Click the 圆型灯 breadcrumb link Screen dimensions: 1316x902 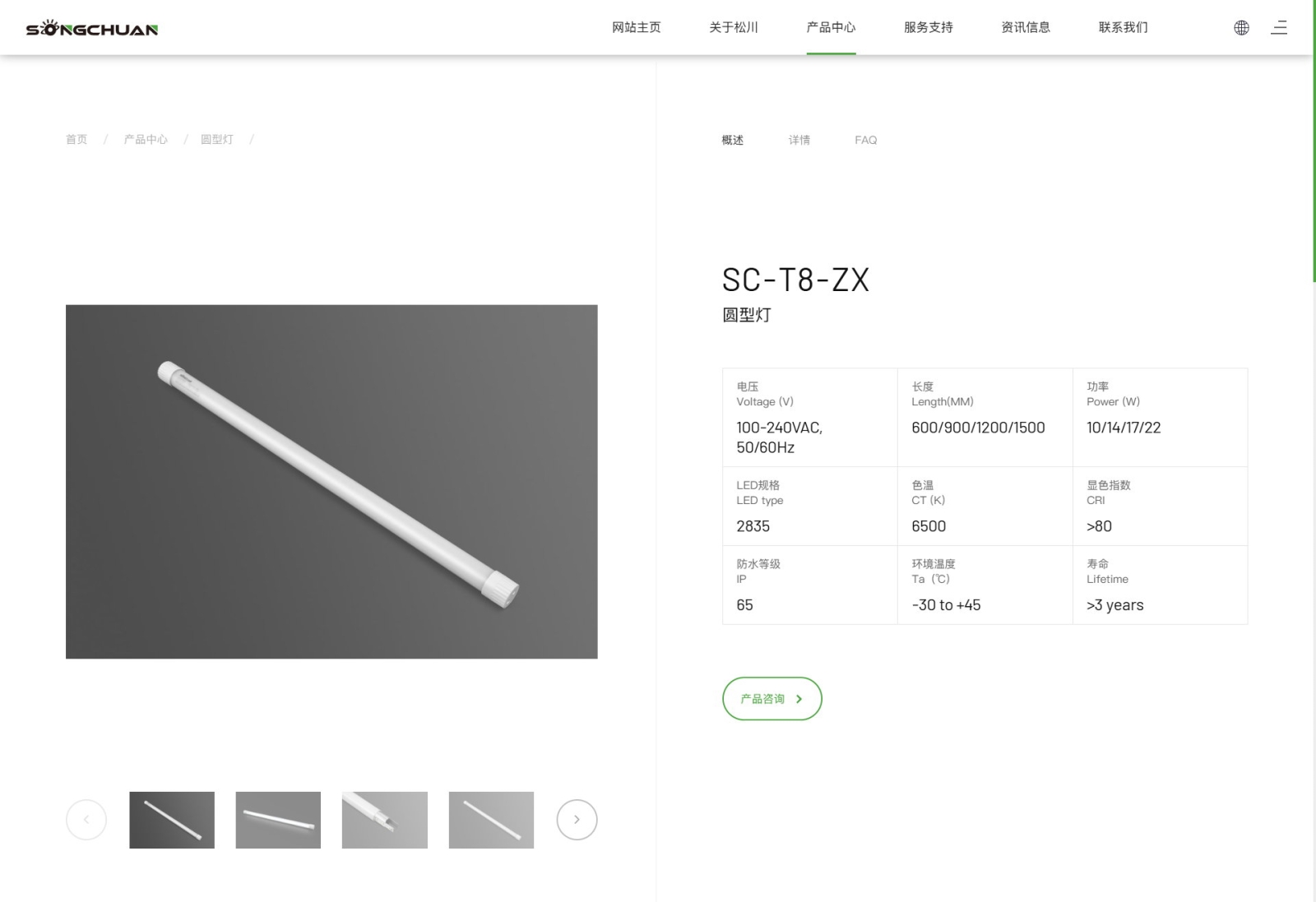click(x=217, y=140)
